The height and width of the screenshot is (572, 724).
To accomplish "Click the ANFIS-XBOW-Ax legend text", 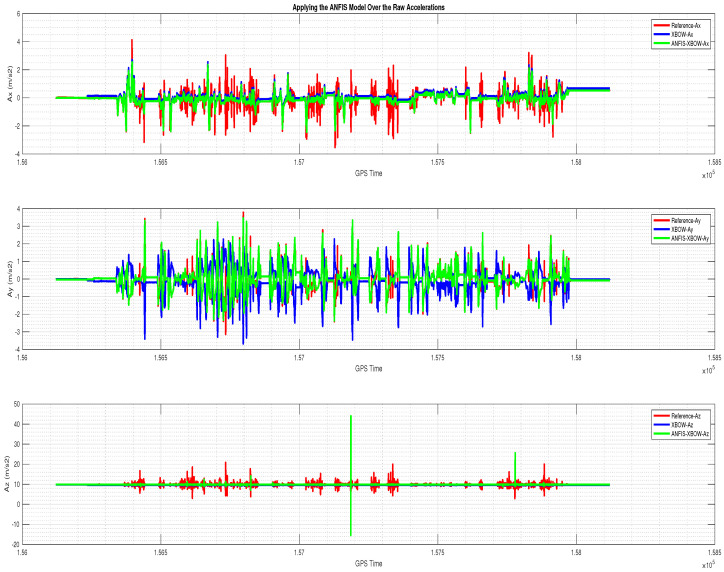I will [x=691, y=44].
